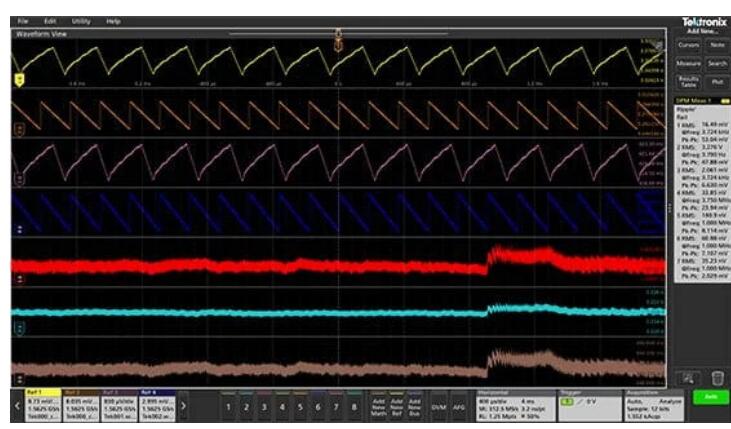Select the Ref 1 badge
The image size is (731, 429).
(43, 405)
